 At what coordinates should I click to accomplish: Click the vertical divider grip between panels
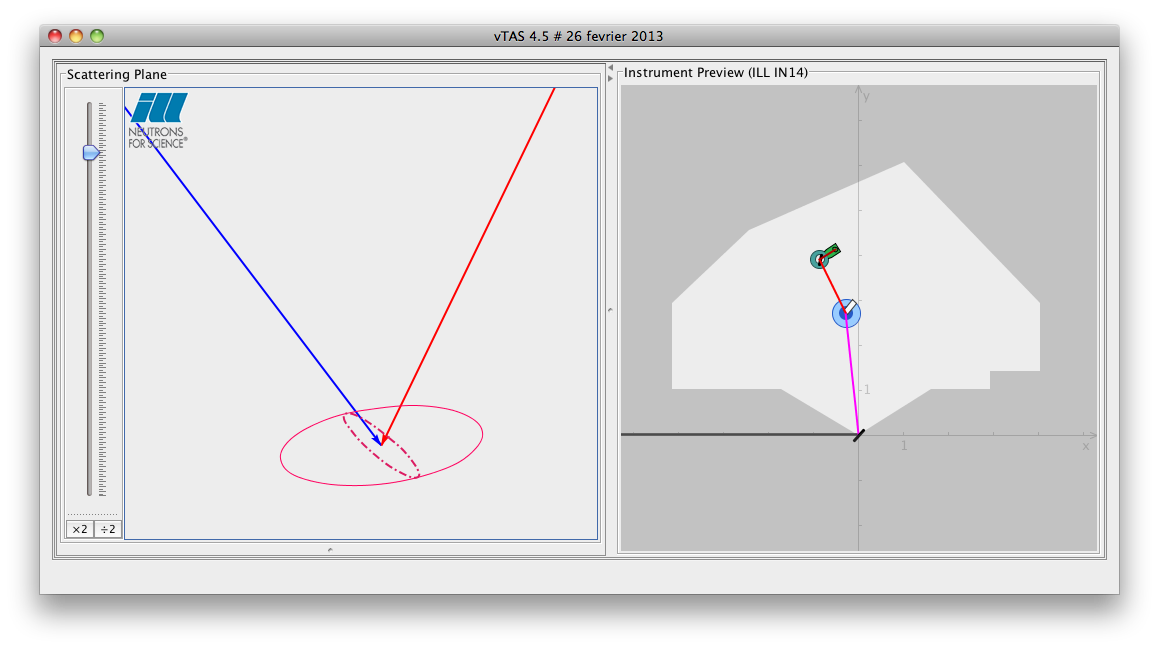tap(611, 311)
